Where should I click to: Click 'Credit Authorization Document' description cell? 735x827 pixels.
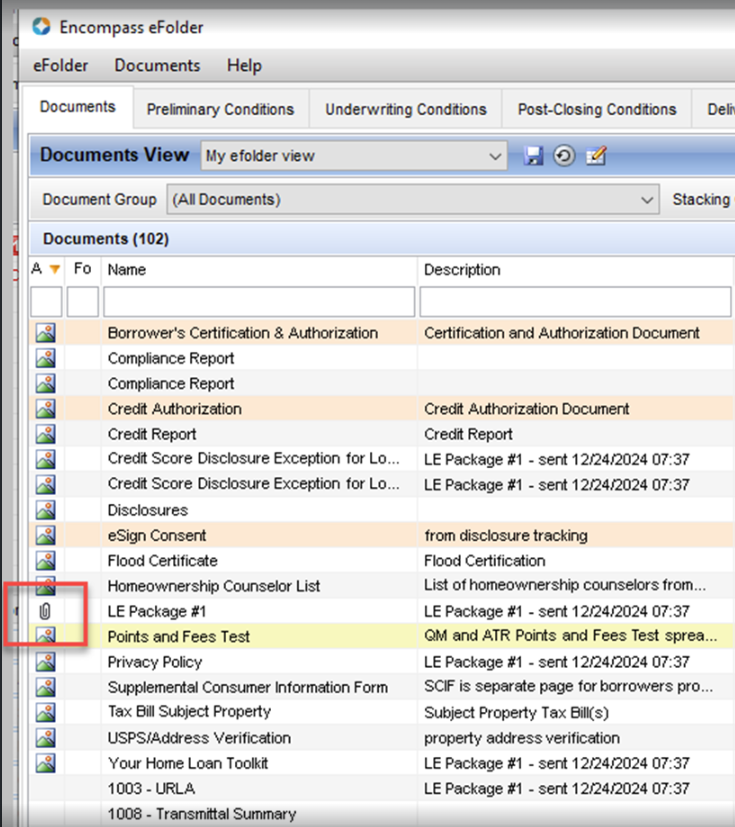[x=526, y=409]
